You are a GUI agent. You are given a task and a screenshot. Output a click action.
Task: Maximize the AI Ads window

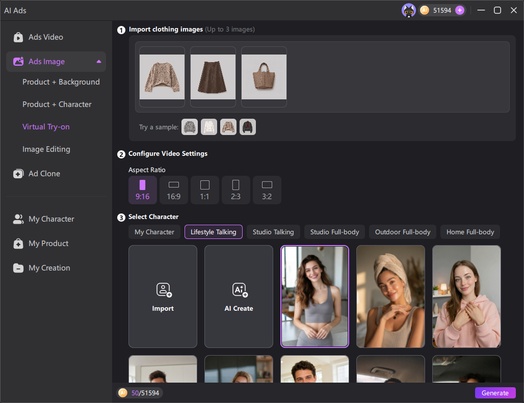pyautogui.click(x=497, y=10)
